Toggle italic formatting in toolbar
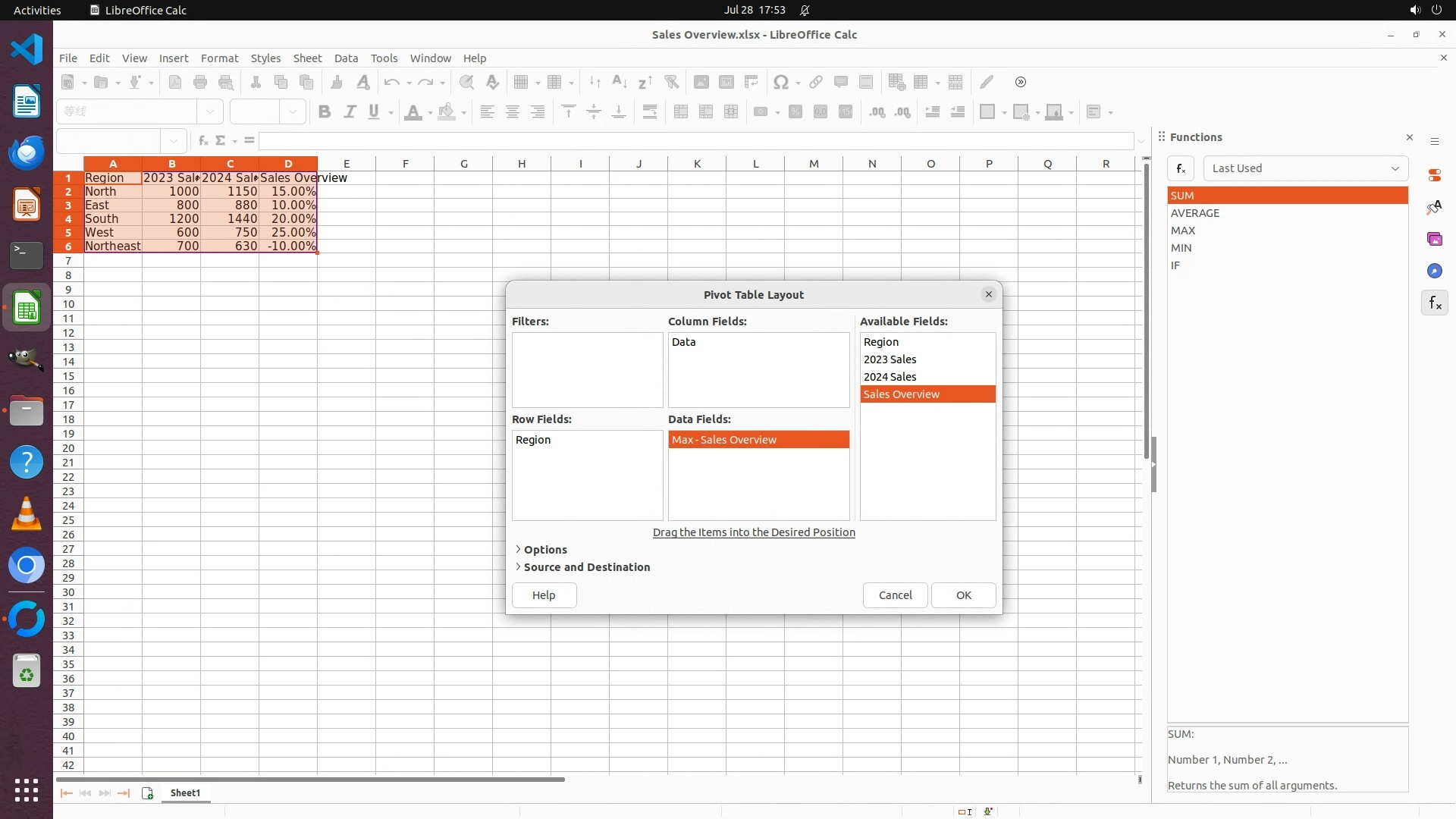This screenshot has height=819, width=1456. tap(350, 112)
